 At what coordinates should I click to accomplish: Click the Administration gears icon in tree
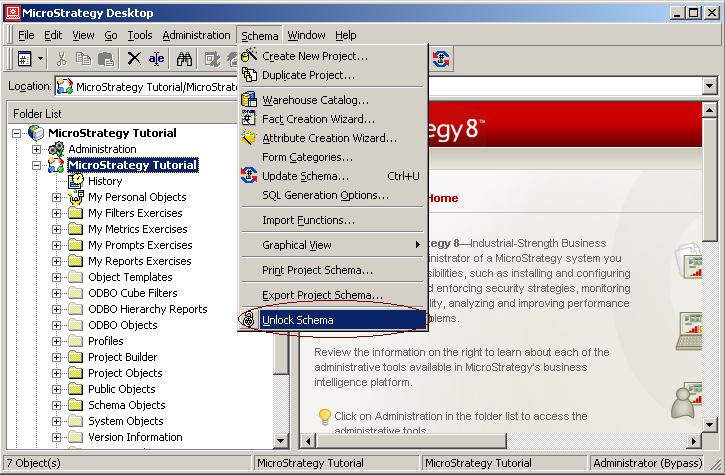[x=56, y=149]
